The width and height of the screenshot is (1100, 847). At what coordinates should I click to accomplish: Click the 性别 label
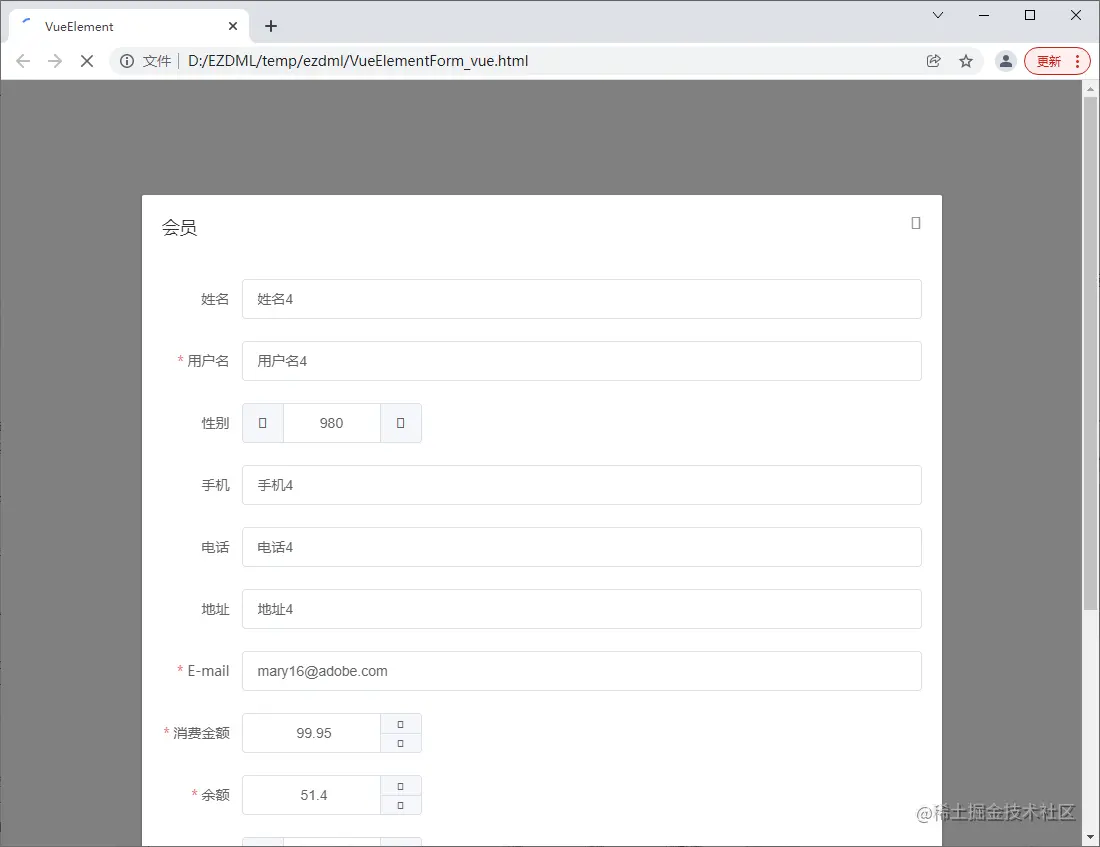tap(215, 423)
